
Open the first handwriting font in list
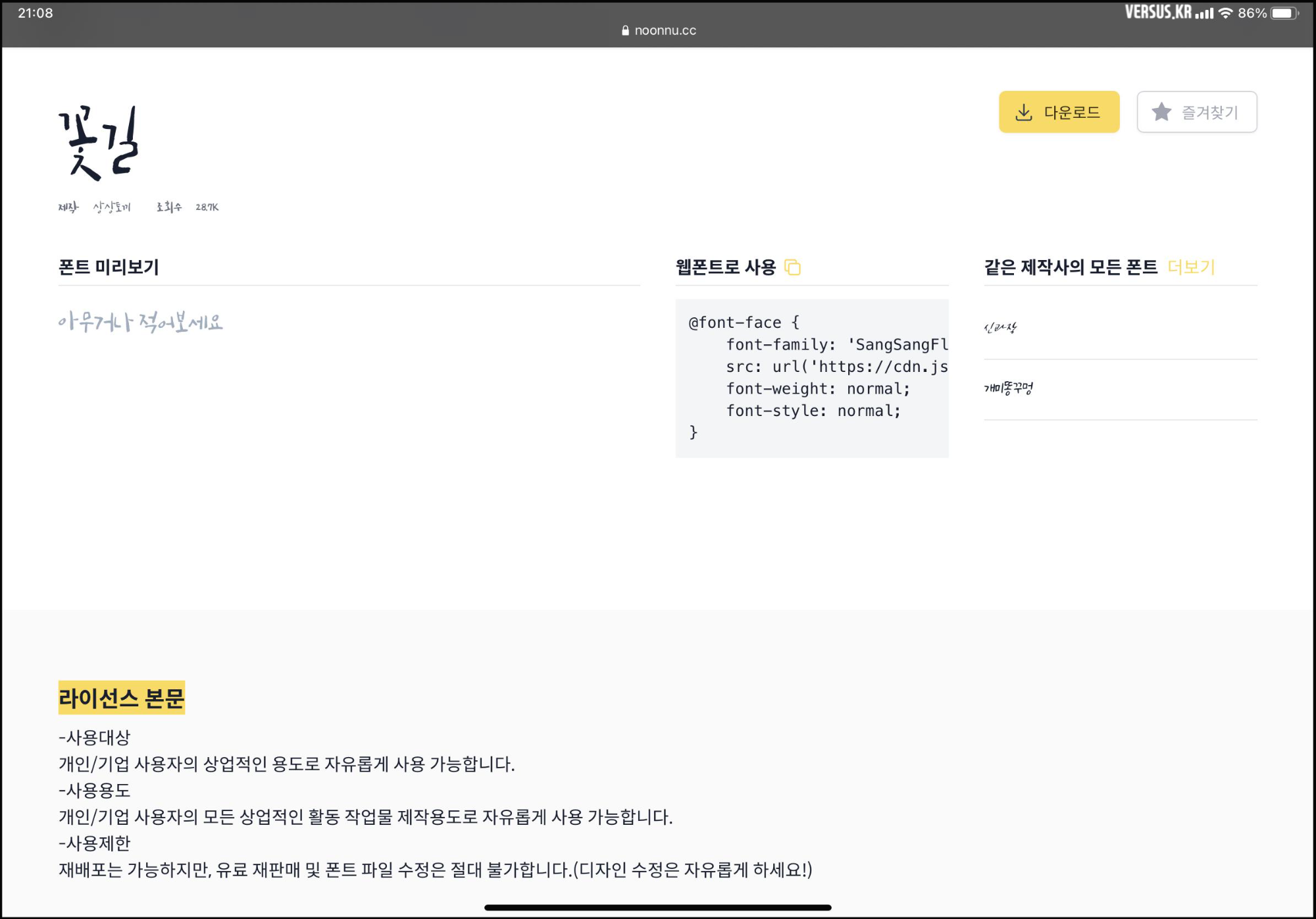click(x=1000, y=327)
